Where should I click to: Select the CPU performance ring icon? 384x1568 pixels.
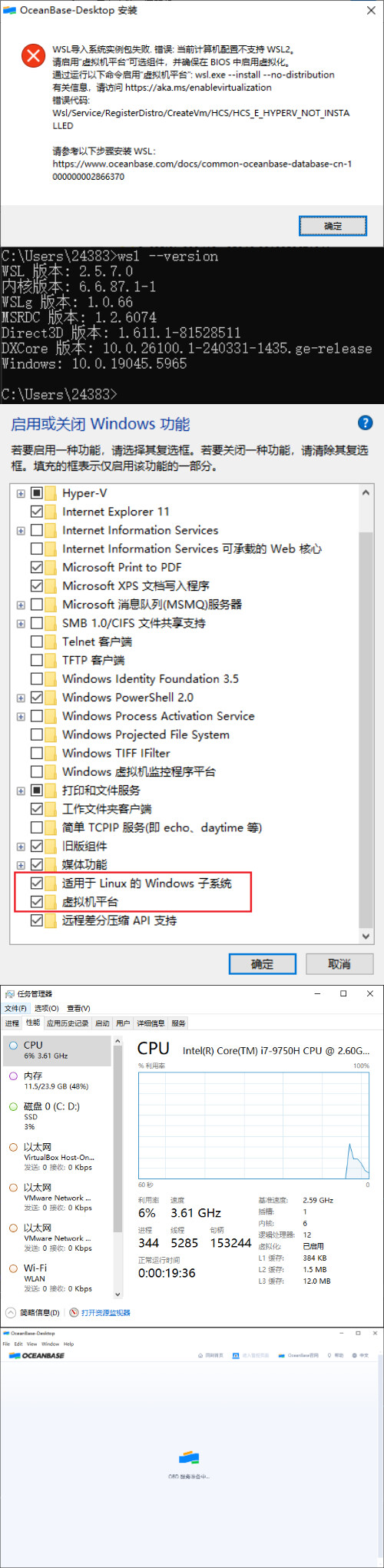pos(13,1046)
